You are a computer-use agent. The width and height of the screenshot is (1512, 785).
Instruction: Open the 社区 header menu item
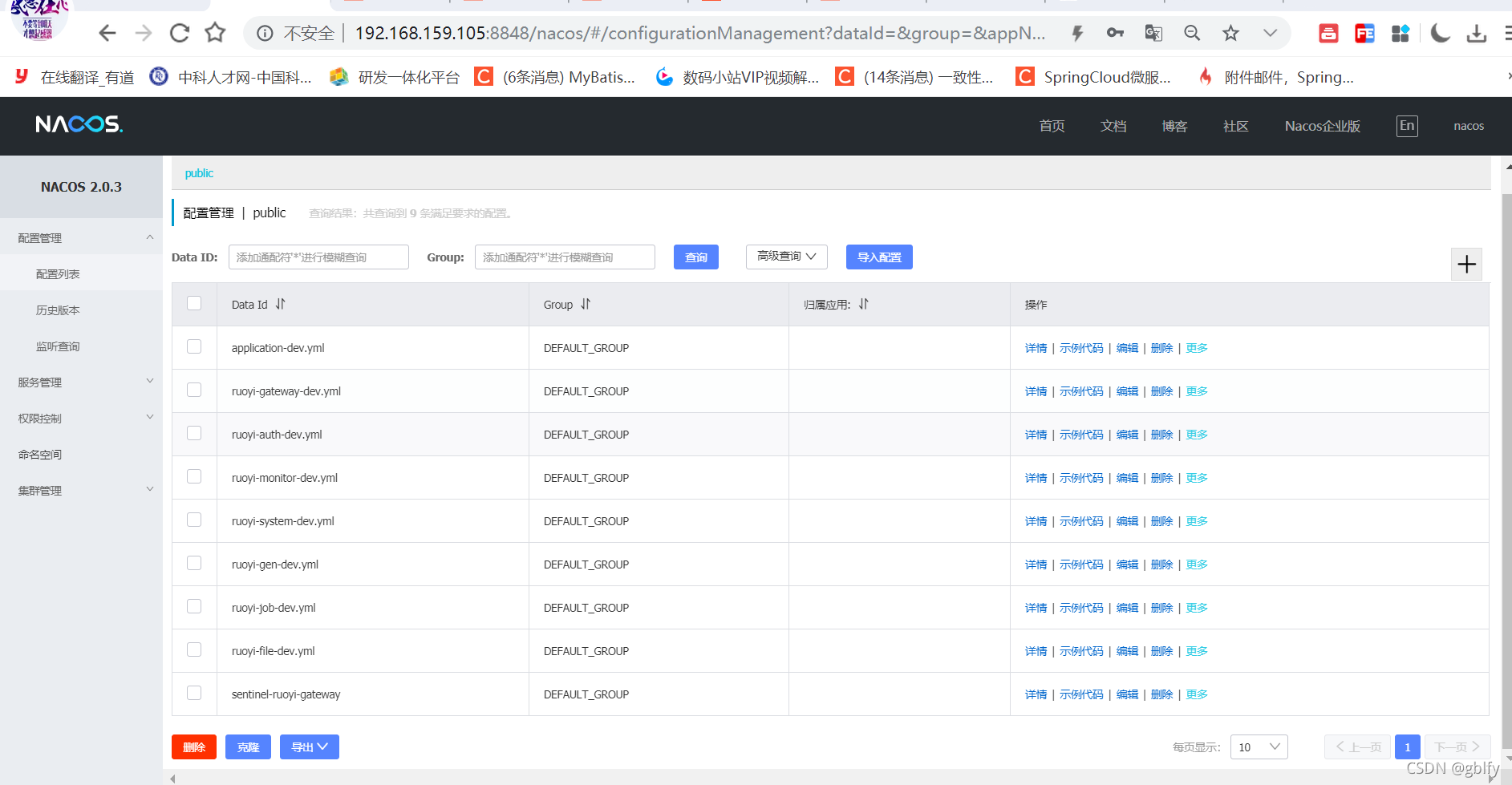coord(1235,126)
